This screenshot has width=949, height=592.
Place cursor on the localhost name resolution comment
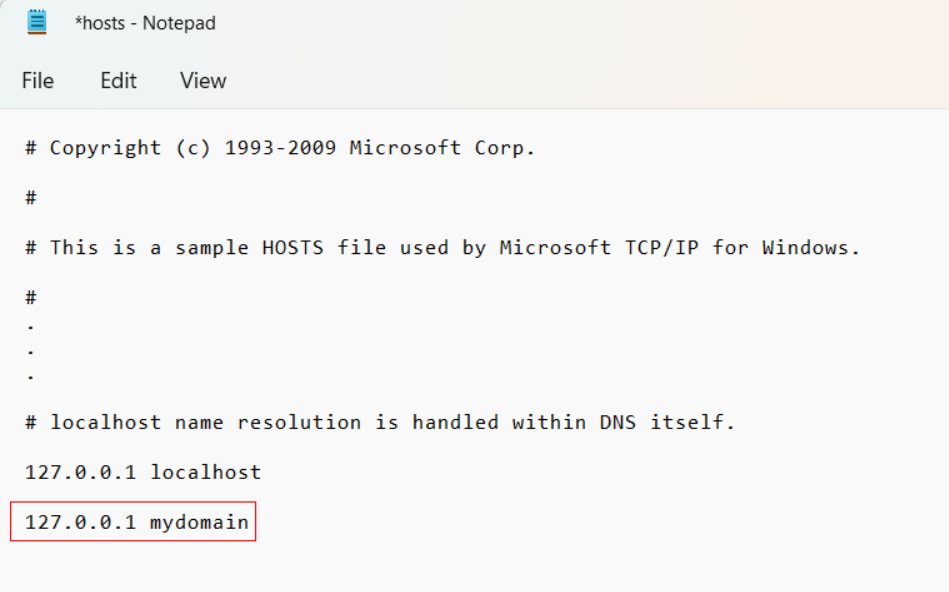pyautogui.click(x=380, y=422)
